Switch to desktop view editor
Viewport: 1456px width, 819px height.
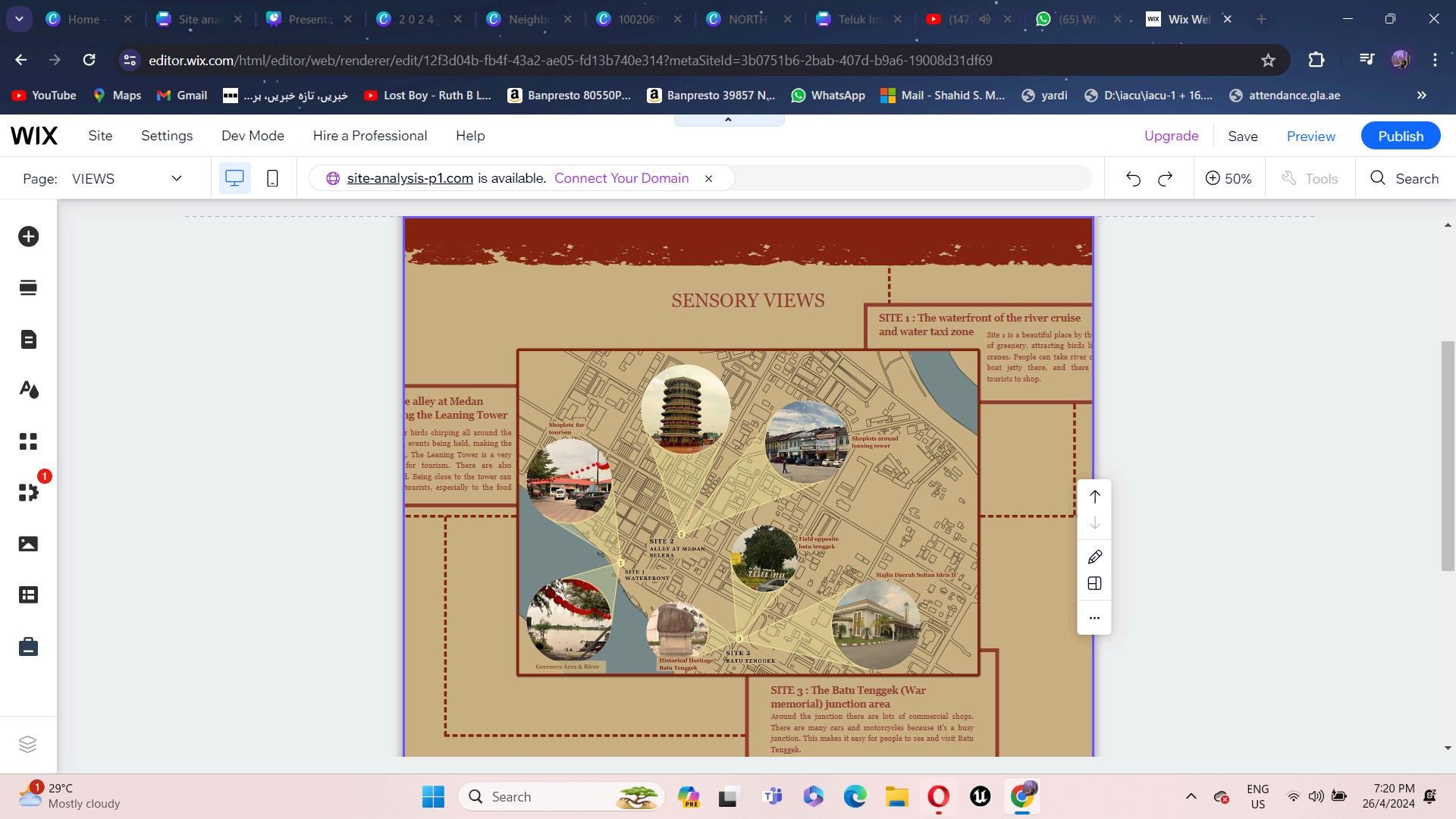[234, 178]
